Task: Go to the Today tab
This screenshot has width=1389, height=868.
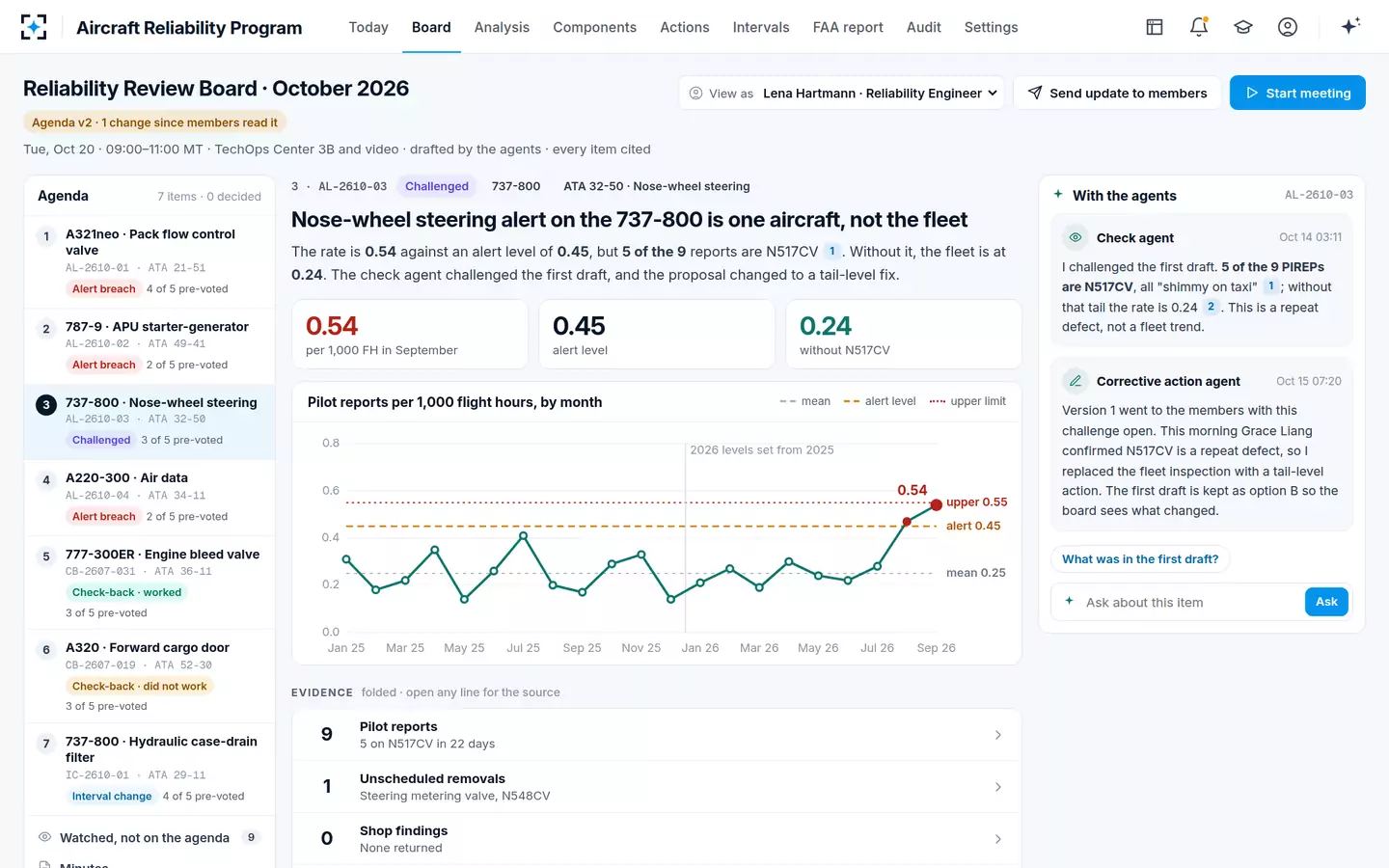Action: pos(368,27)
